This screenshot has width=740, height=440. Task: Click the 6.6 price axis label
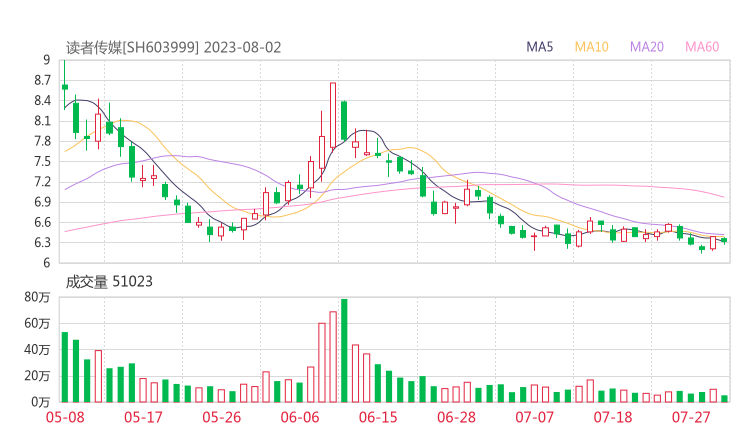42,222
